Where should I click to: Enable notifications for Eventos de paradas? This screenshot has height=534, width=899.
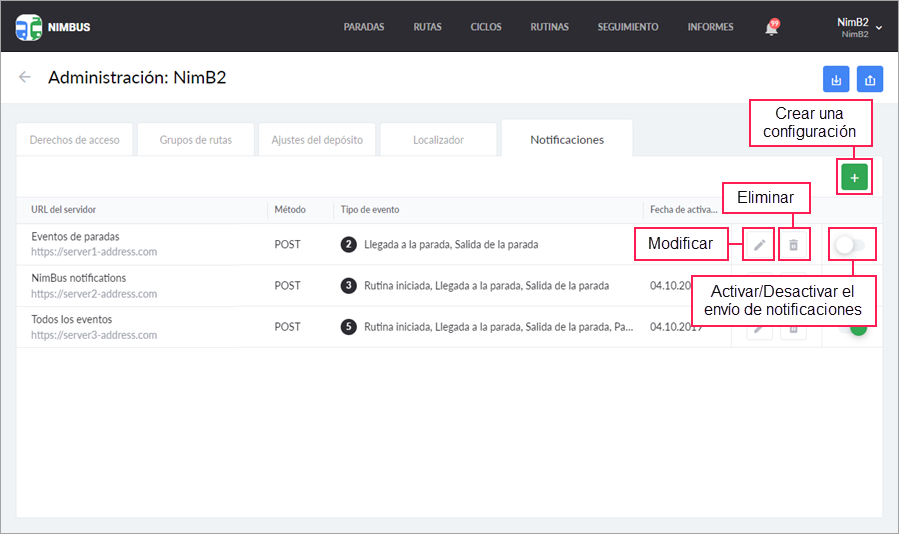pyautogui.click(x=851, y=244)
